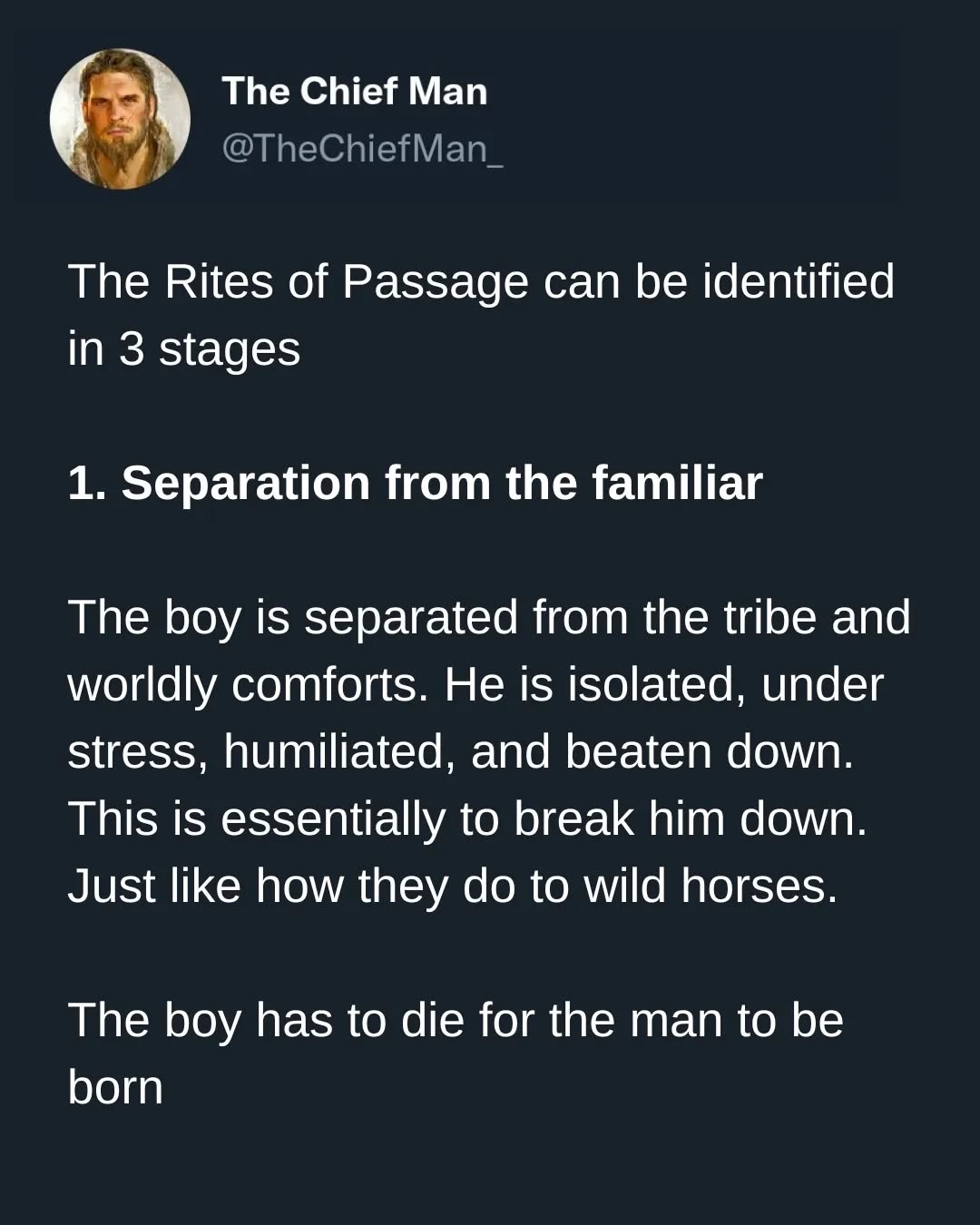Image resolution: width=980 pixels, height=1225 pixels.
Task: Click the bold heading "1. Separation from the familiar"
Action: coord(415,483)
